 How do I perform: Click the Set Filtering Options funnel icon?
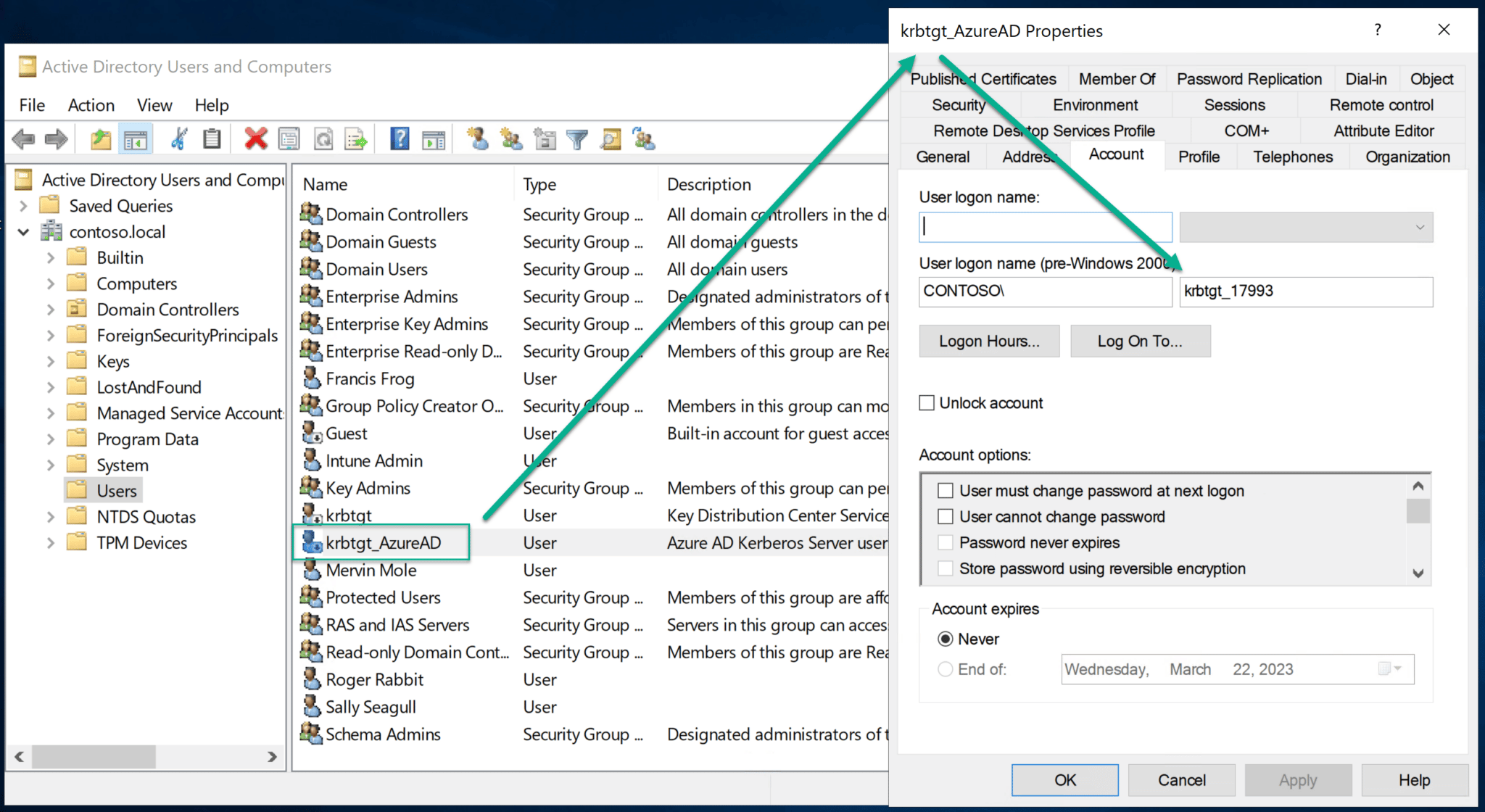click(578, 138)
